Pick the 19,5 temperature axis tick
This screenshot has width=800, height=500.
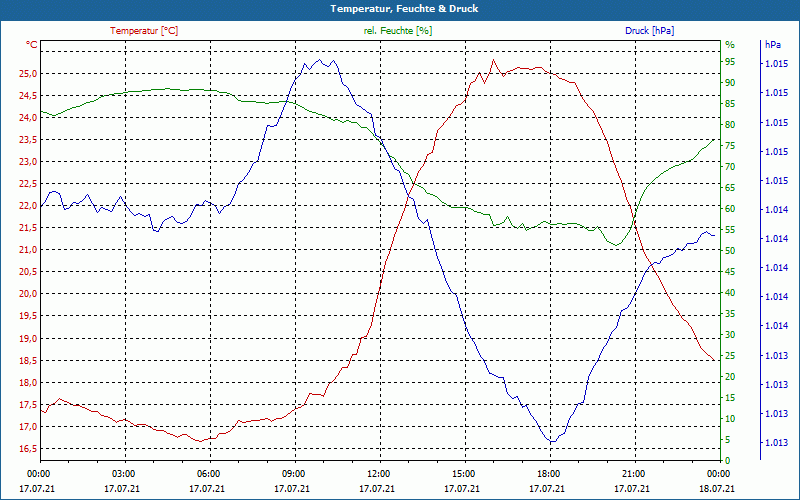[28, 316]
